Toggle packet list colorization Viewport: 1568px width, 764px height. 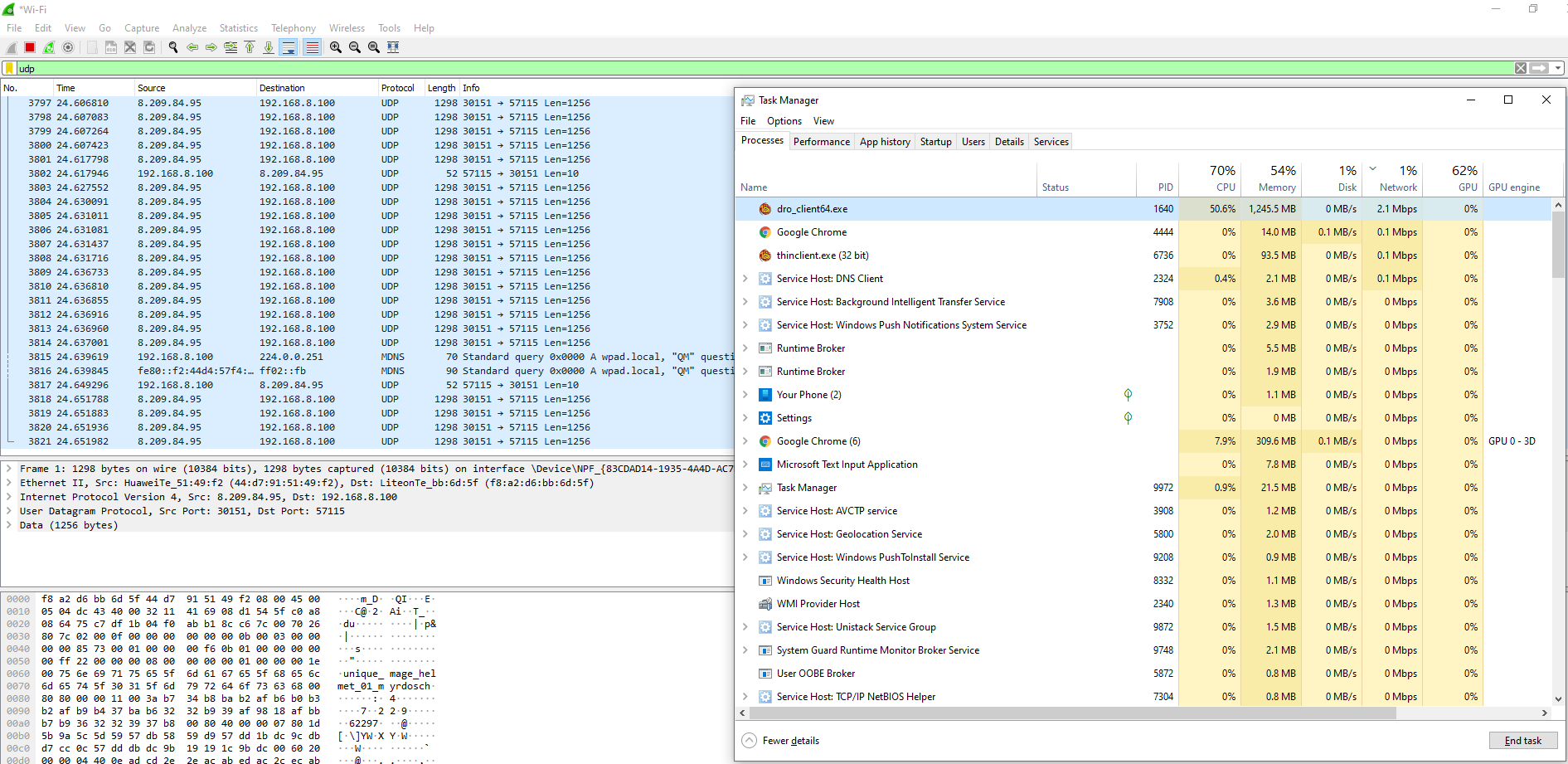[312, 47]
